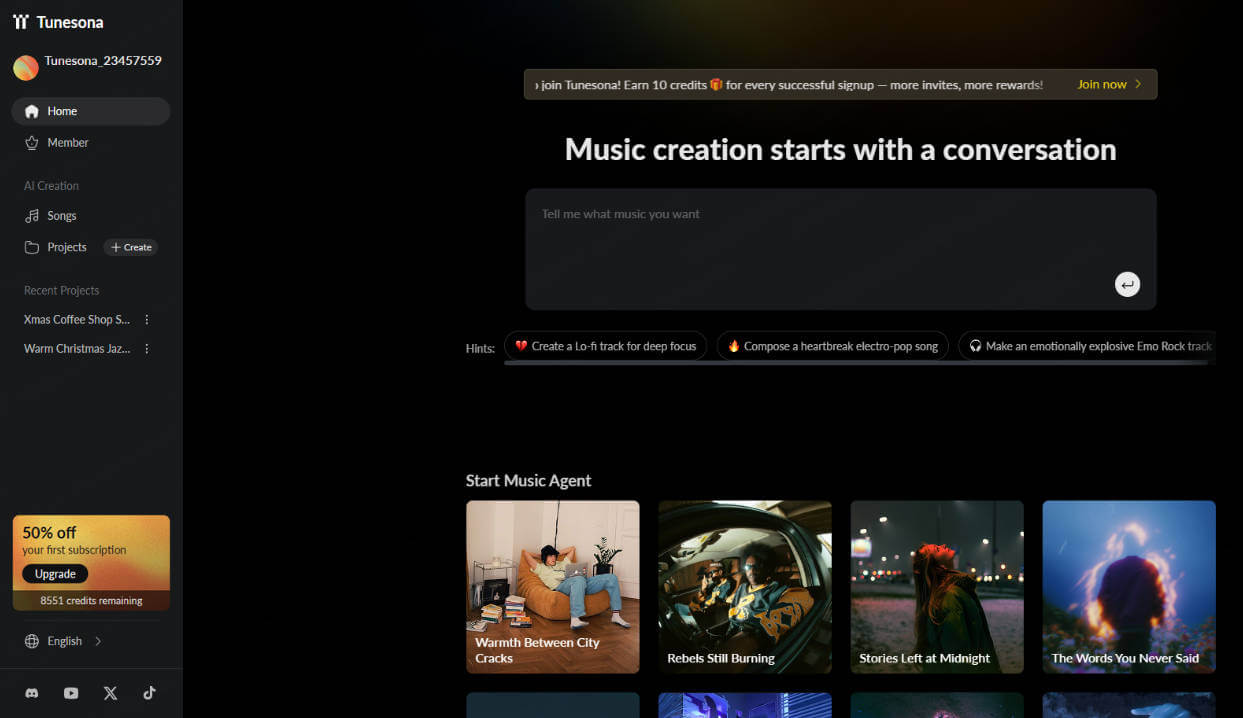
Task: Open options menu for Xmas Coffee Shop project
Action: pos(146,319)
